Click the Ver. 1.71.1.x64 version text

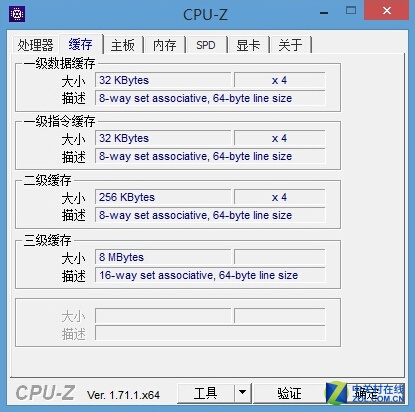click(123, 395)
